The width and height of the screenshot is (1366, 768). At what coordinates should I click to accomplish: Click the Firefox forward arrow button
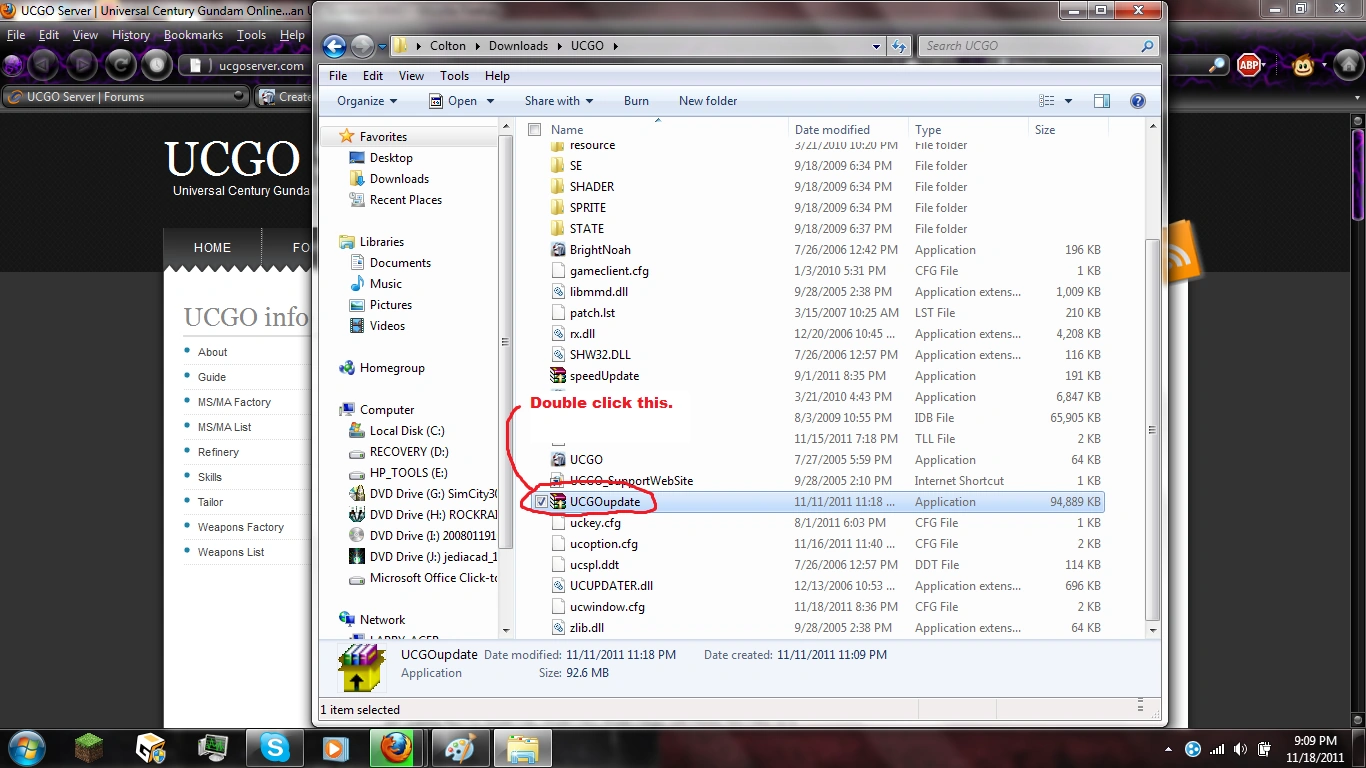click(81, 66)
